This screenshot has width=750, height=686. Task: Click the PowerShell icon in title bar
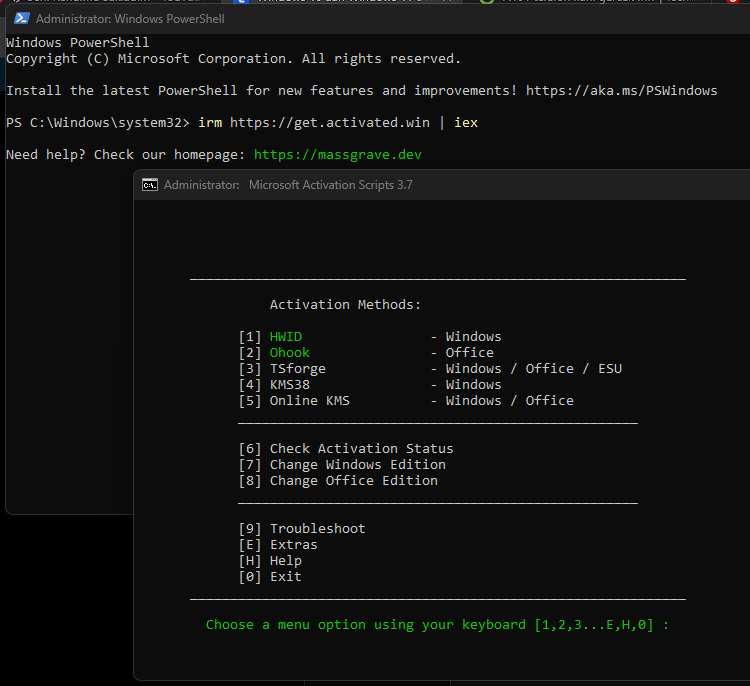click(22, 19)
